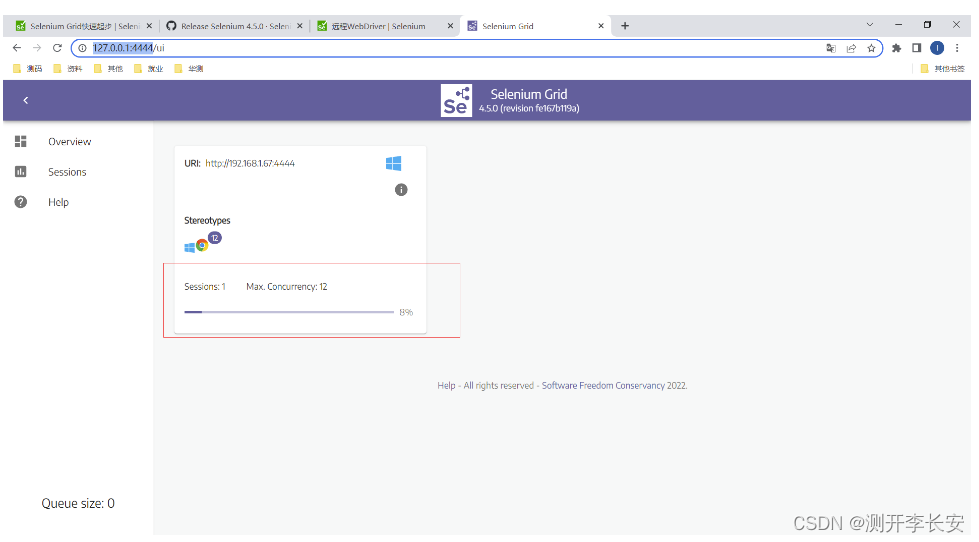This screenshot has width=979, height=542.
Task: Click the Queue size: 0 text
Action: 78,503
